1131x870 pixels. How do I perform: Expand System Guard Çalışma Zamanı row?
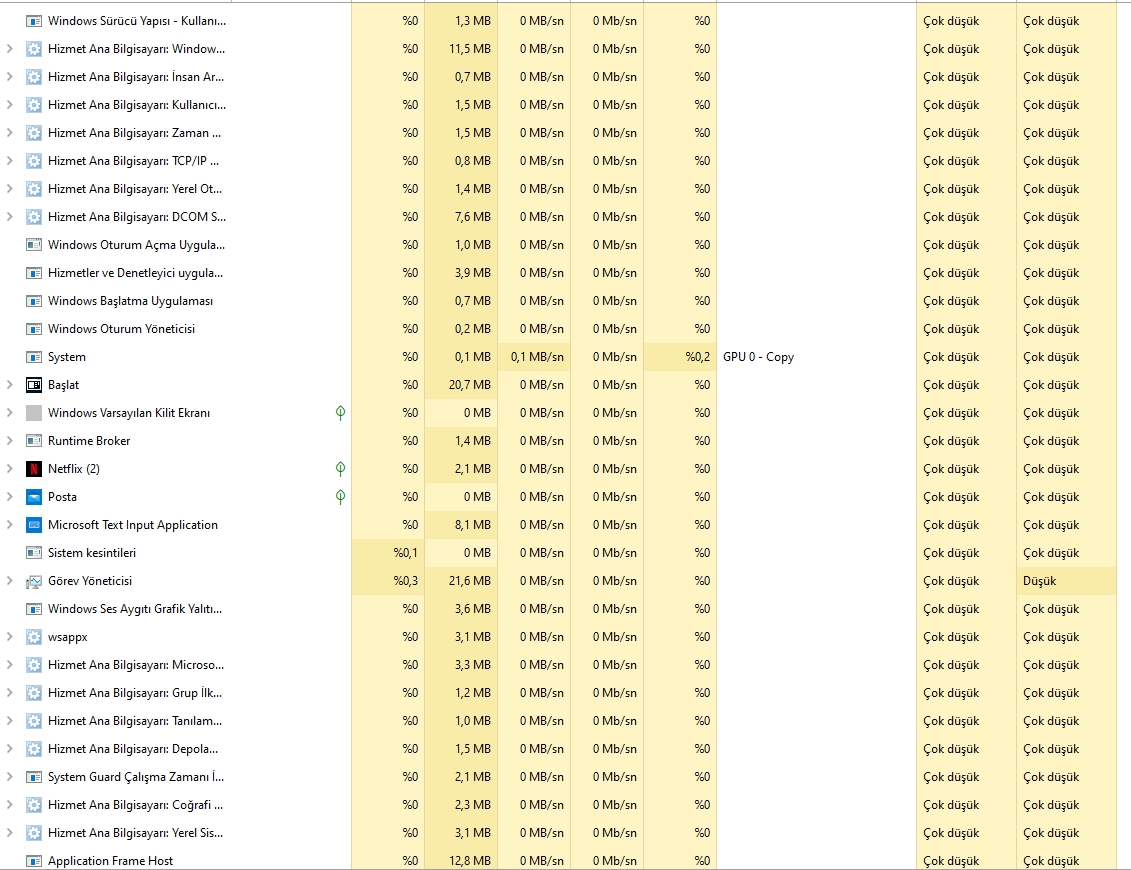pyautogui.click(x=9, y=777)
